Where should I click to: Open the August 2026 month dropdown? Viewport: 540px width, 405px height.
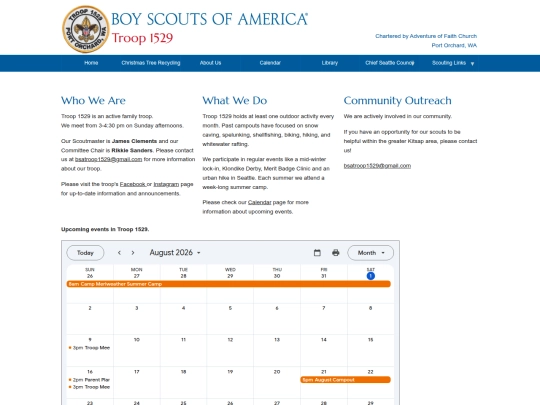(x=175, y=252)
